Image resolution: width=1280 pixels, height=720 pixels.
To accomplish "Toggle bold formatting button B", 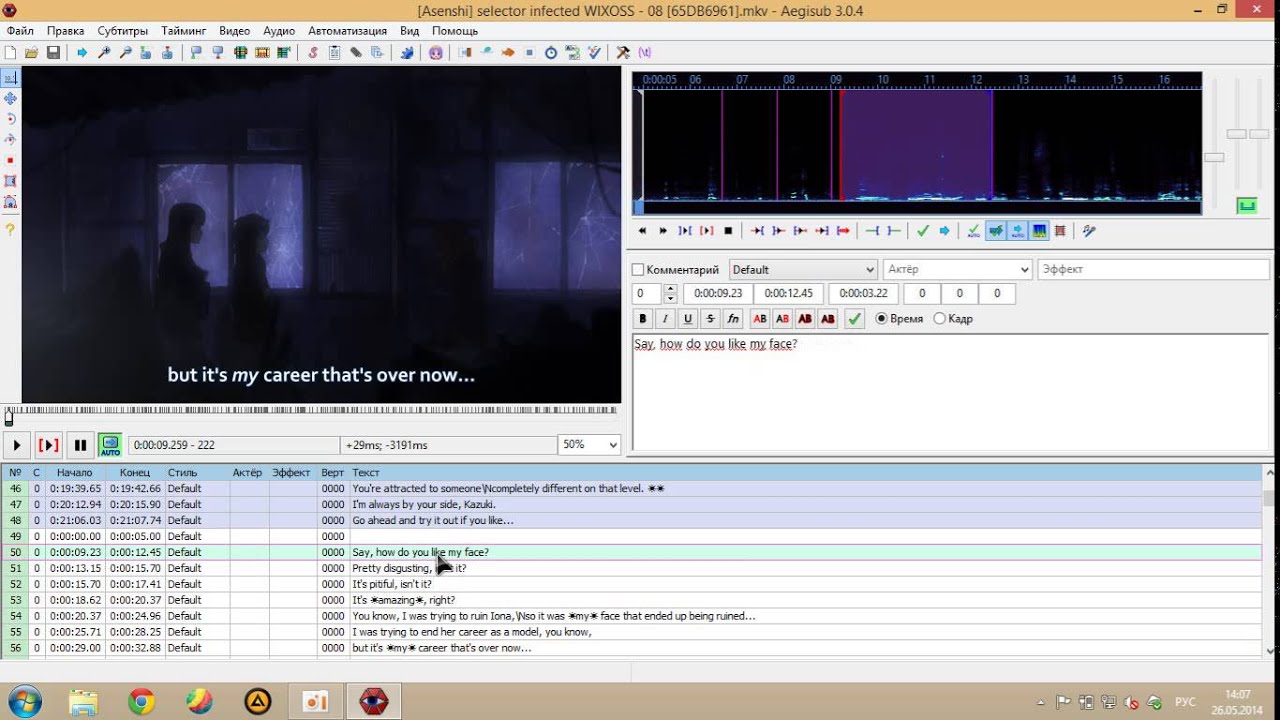I will (643, 319).
